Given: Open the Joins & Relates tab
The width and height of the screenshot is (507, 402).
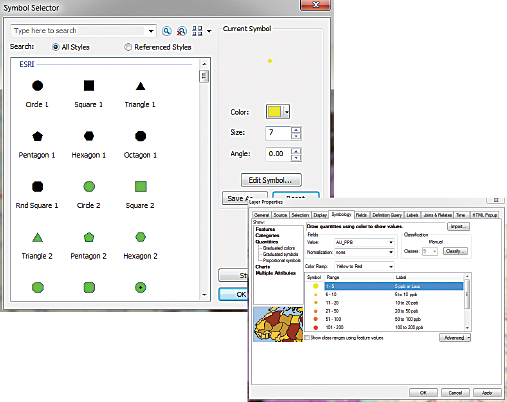Looking at the screenshot, I should [437, 215].
